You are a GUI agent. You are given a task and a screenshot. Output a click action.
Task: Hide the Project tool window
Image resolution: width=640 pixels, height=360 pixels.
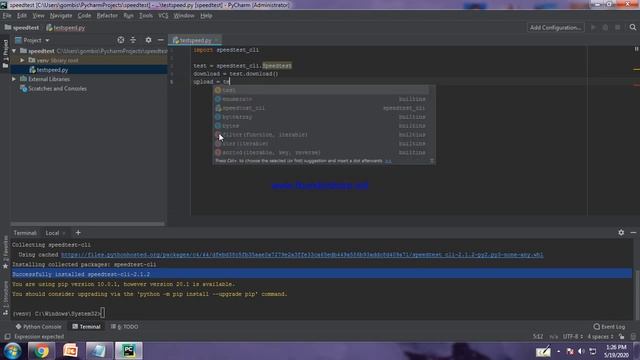pos(161,40)
